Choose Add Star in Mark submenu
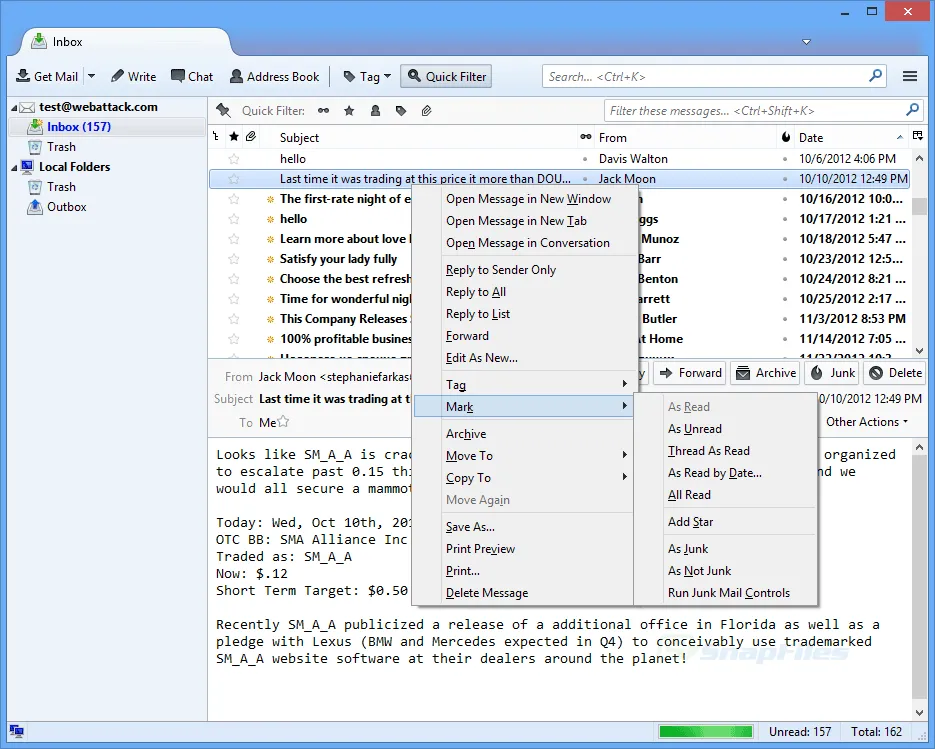The width and height of the screenshot is (935, 749). pos(691,522)
